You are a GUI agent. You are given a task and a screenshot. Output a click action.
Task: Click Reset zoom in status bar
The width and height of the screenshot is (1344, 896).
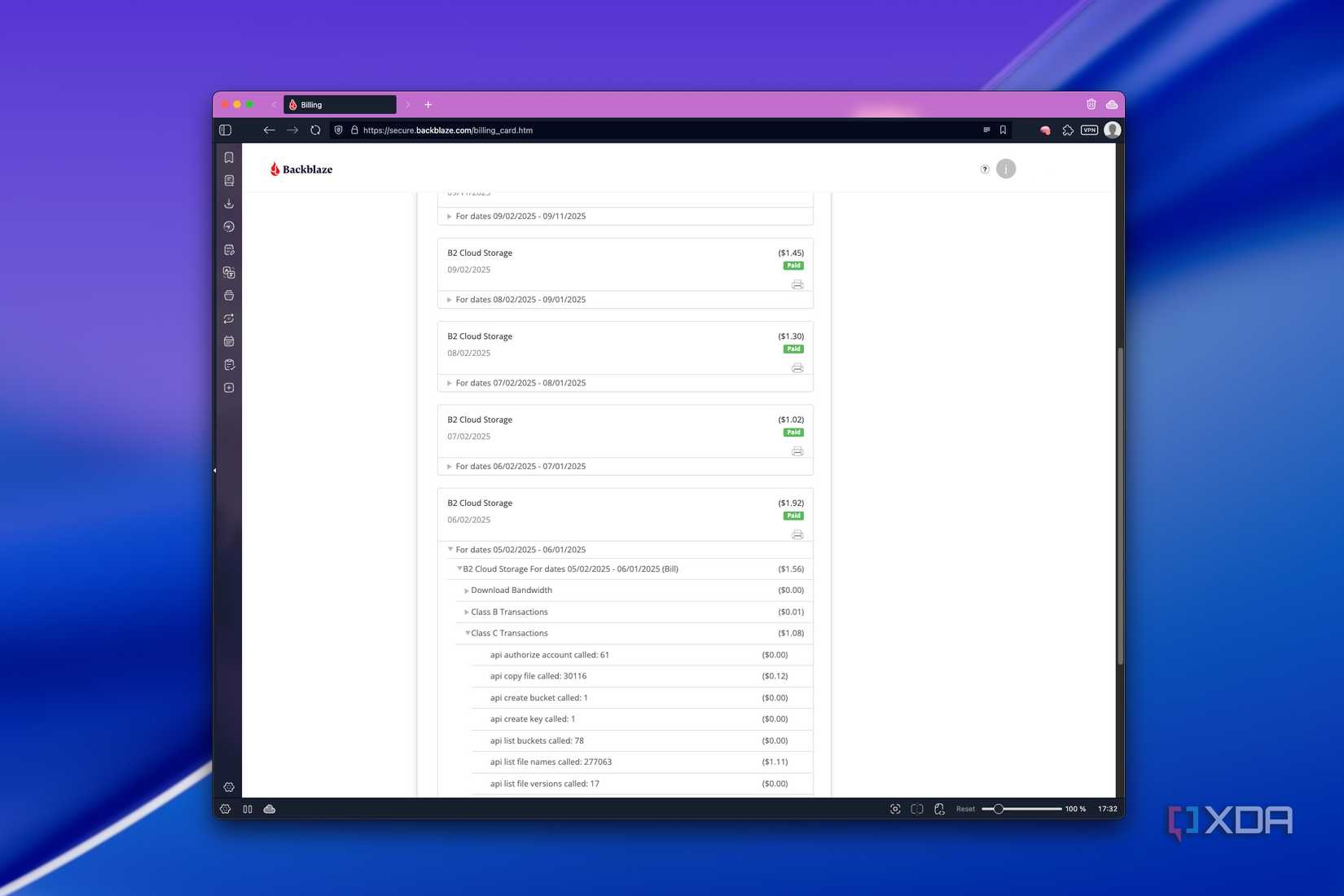[965, 809]
